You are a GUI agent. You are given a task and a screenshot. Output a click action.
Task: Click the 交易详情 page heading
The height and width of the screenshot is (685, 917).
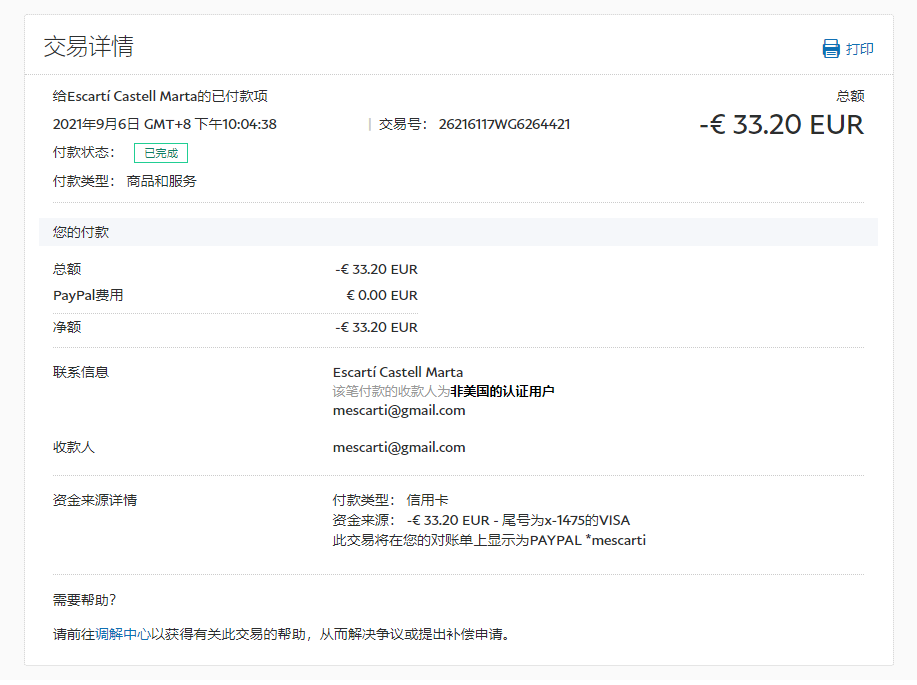[88, 46]
